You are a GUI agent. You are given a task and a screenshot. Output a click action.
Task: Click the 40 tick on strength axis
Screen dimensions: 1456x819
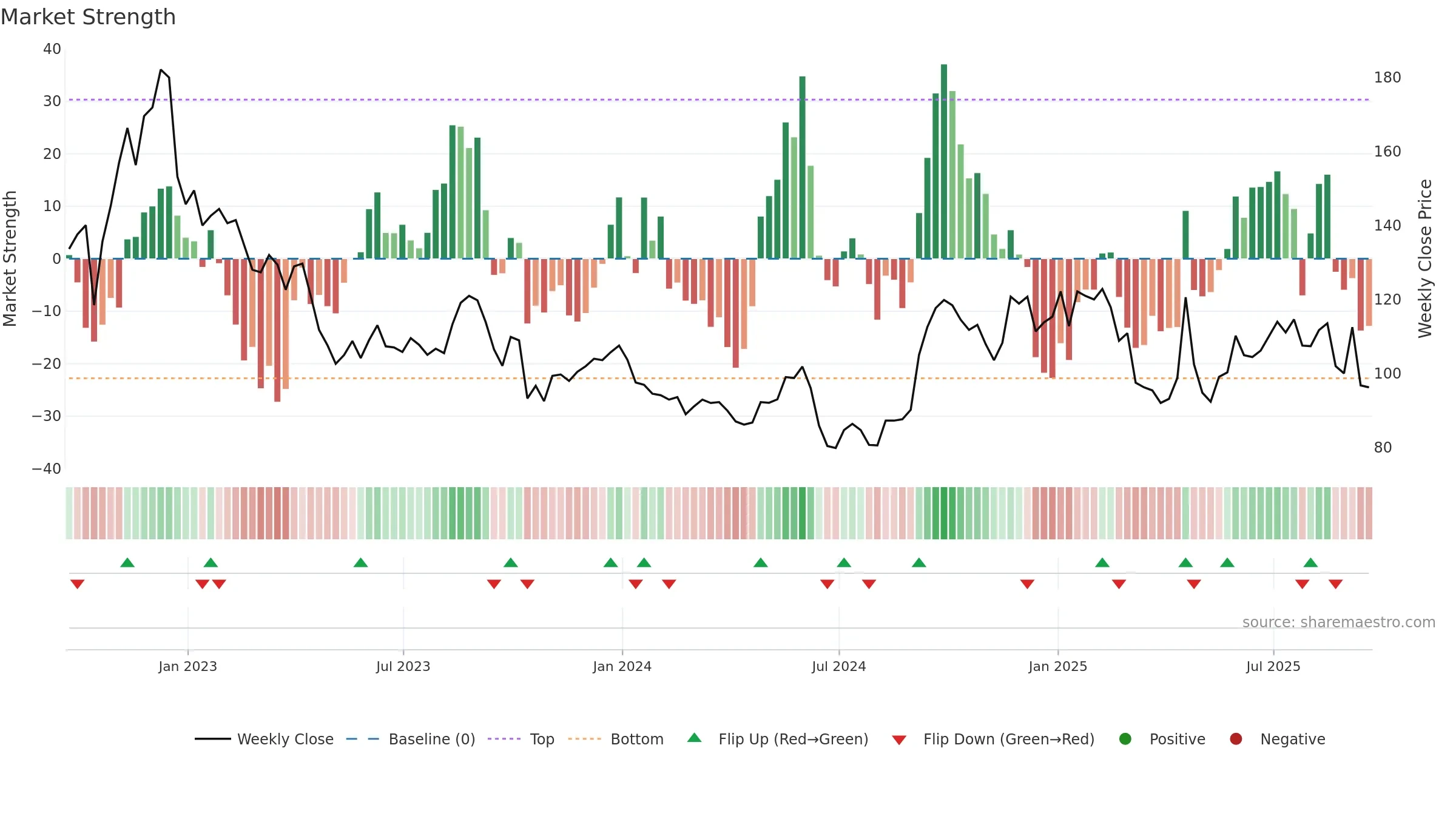pos(52,49)
